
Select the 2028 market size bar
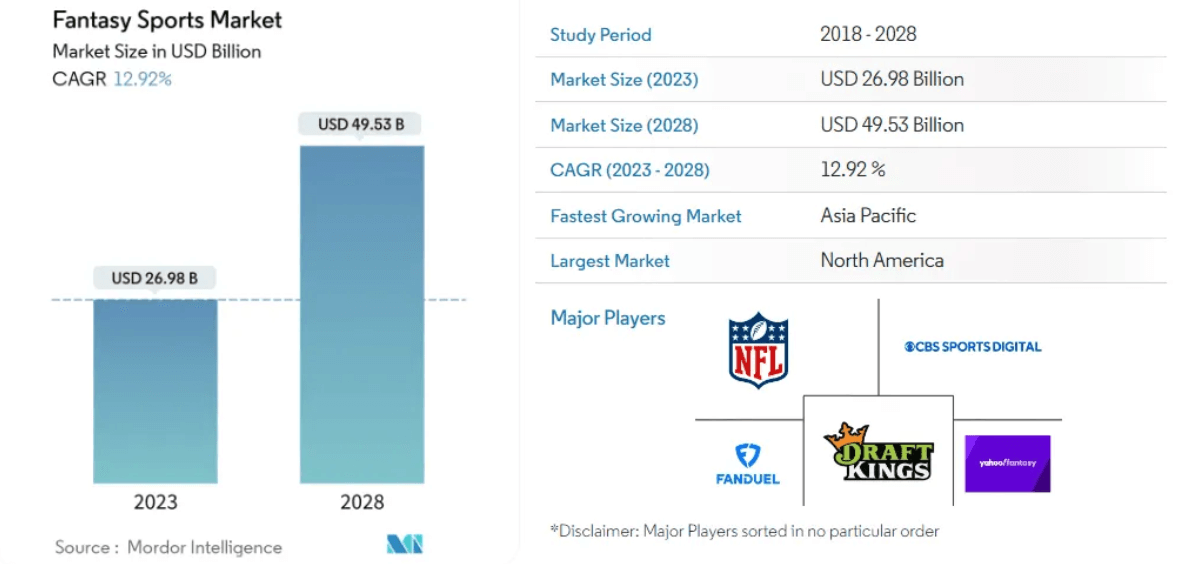pyautogui.click(x=361, y=313)
